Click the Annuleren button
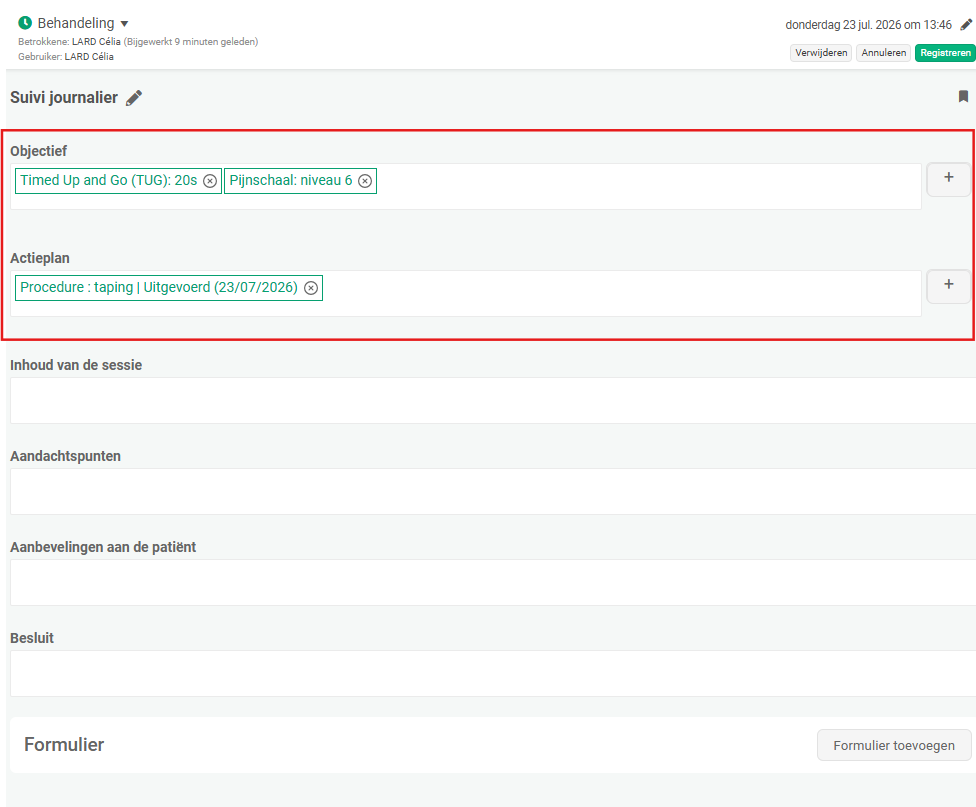 [x=883, y=53]
